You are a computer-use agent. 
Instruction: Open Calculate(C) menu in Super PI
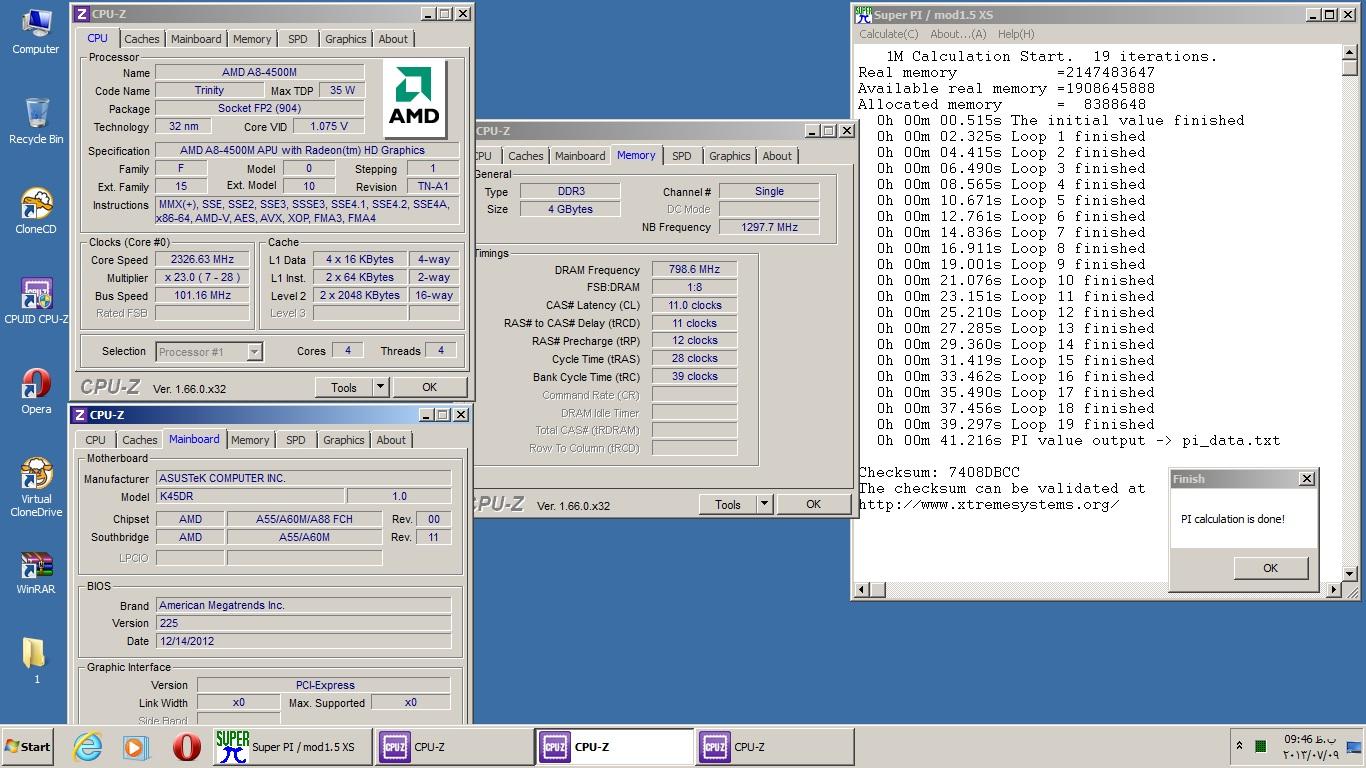889,34
